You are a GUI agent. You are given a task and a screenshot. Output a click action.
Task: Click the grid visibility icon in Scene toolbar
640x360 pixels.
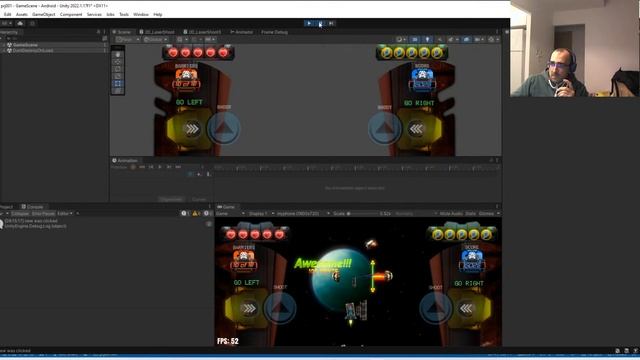[181, 40]
